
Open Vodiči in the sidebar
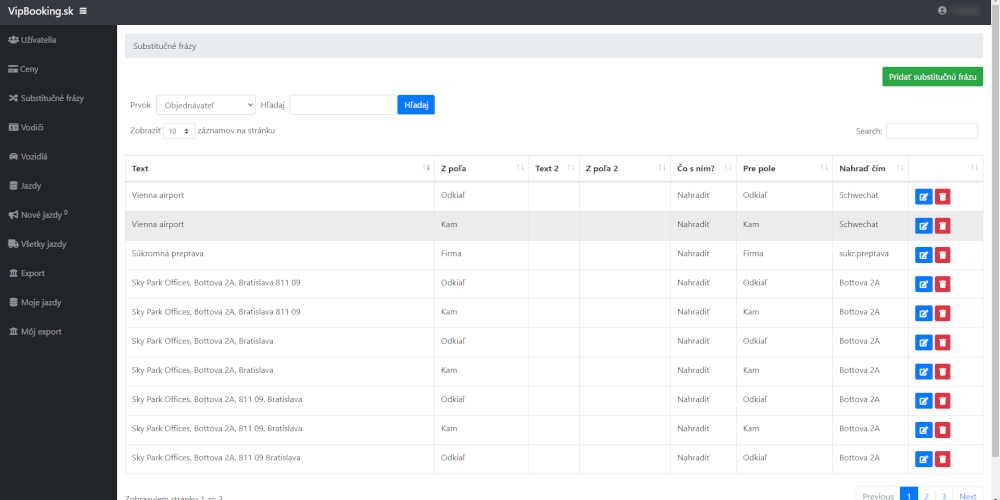[x=32, y=127]
